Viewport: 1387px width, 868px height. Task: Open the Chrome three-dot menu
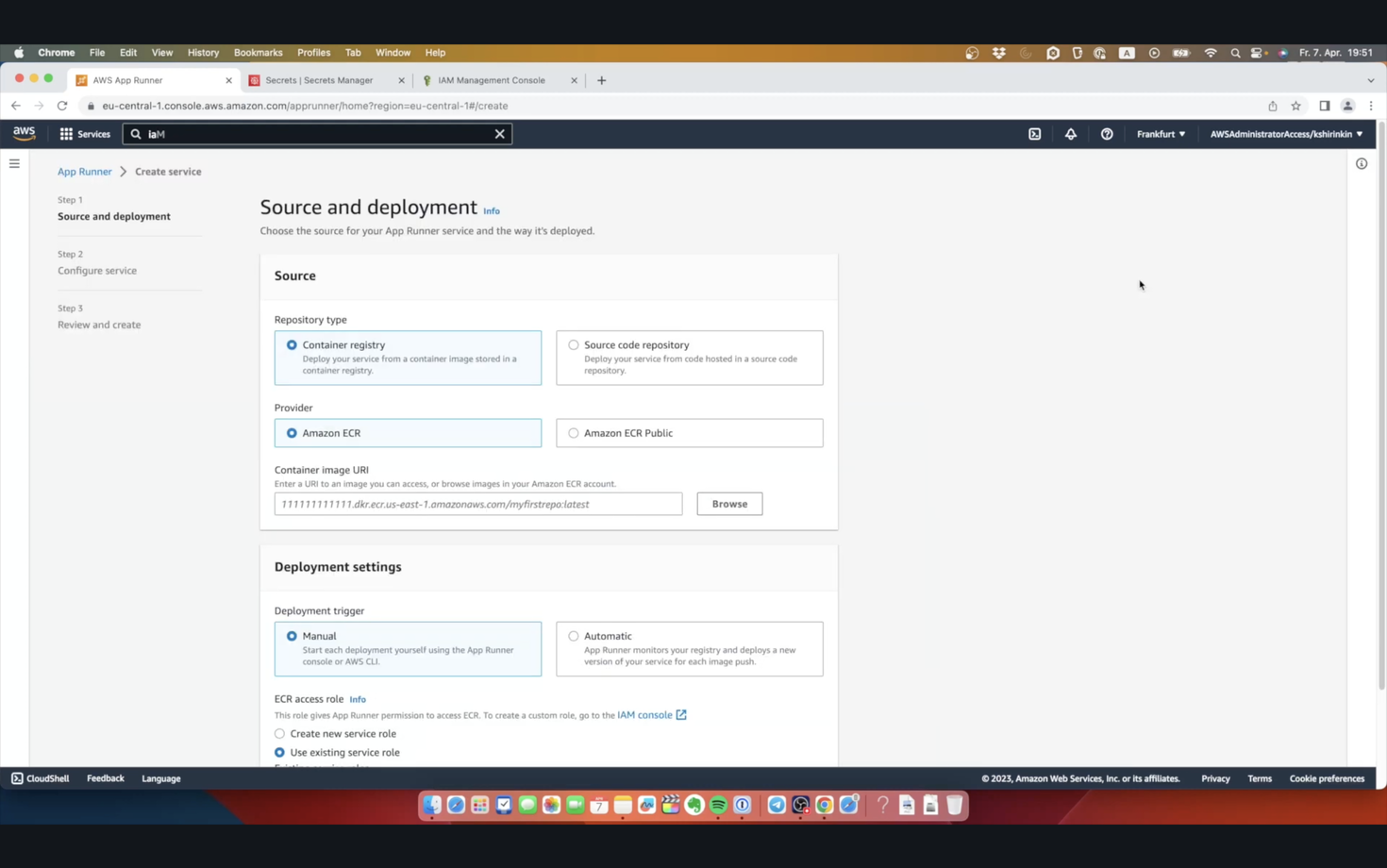[x=1371, y=106]
